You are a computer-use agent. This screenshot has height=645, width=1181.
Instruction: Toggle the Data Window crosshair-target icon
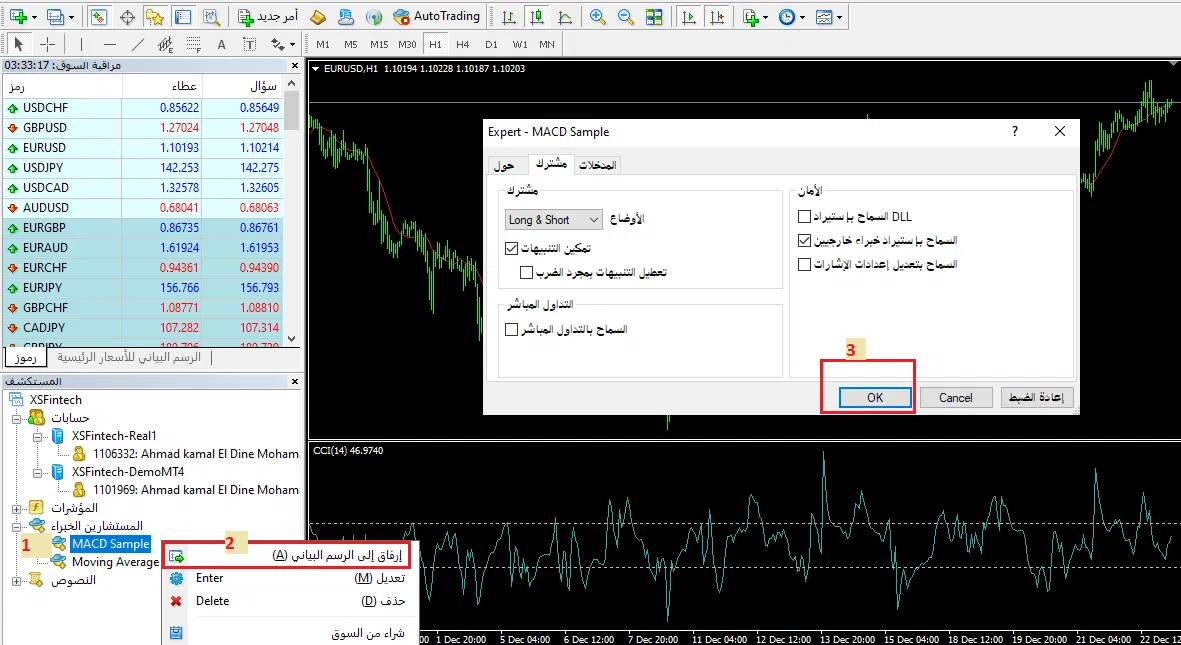point(128,16)
